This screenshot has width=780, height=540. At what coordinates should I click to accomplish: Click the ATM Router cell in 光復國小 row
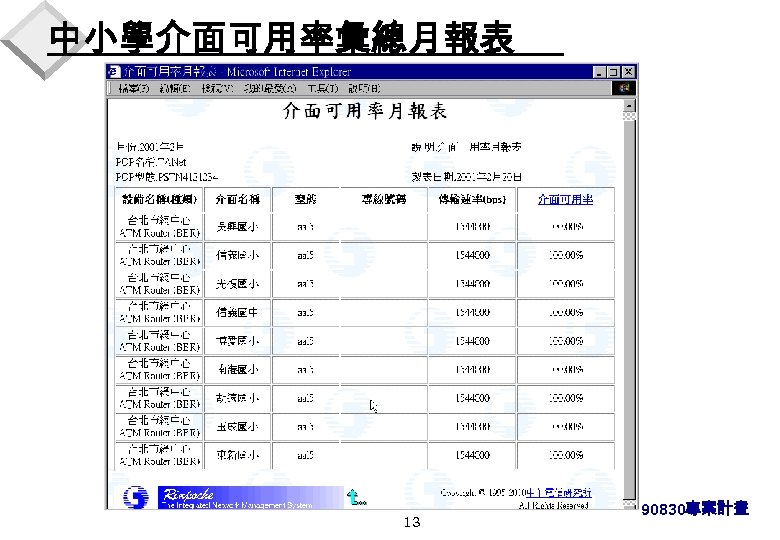click(159, 284)
